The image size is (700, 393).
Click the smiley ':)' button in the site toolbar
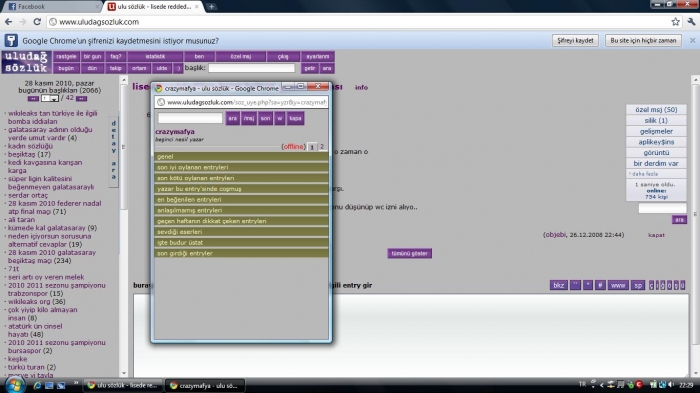pyautogui.click(x=178, y=68)
